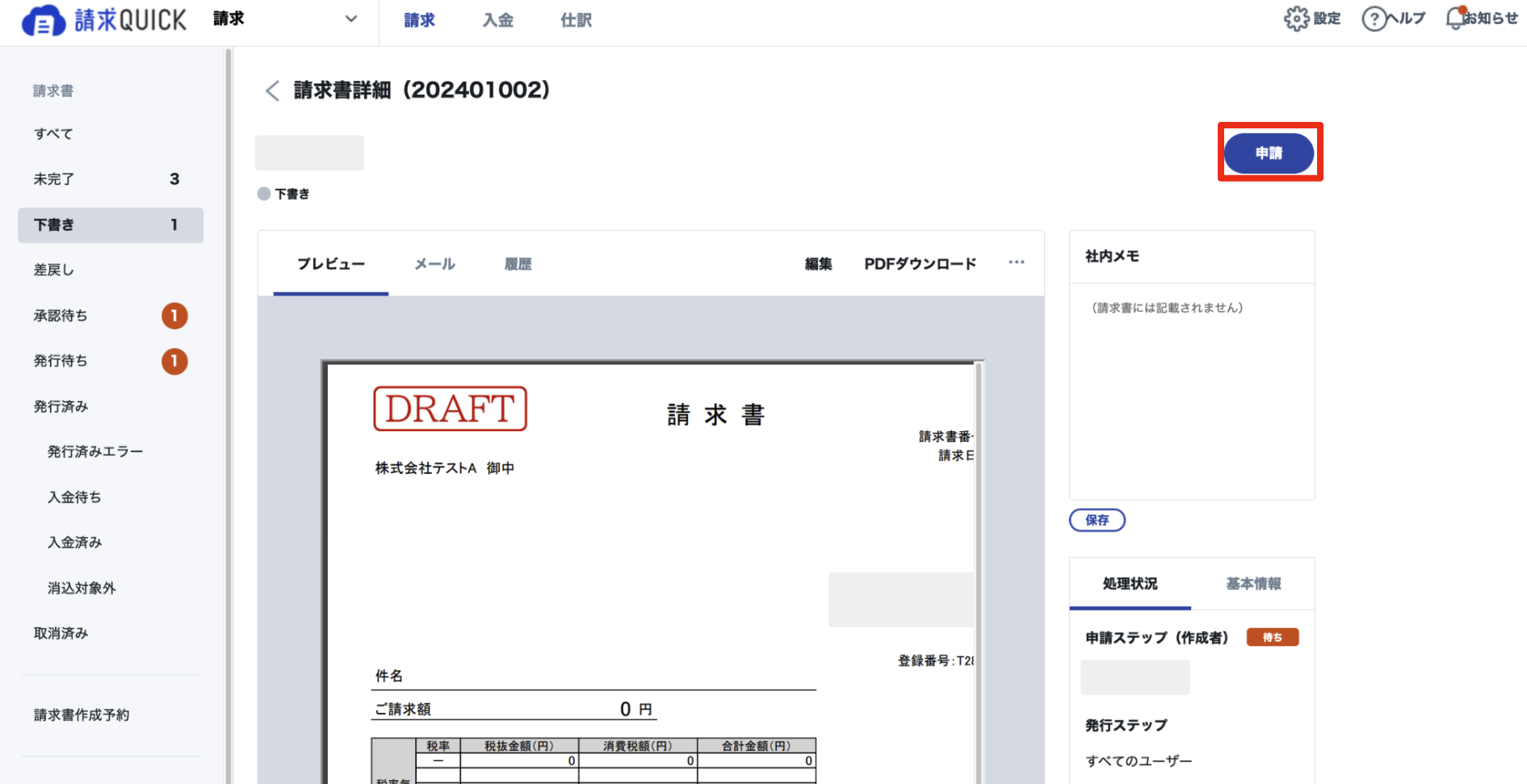Screen dimensions: 1527x784
Task: Click the 発行待ち count badge
Action: (x=174, y=361)
